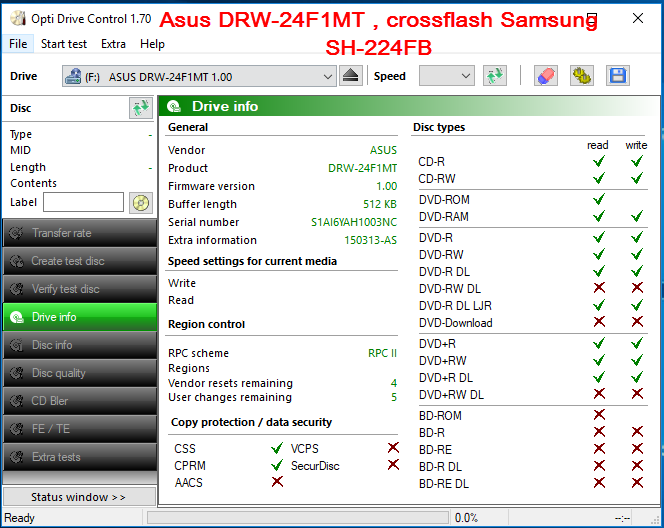The height and width of the screenshot is (528, 664).
Task: Click the CSS supported checkmark
Action: [x=277, y=448]
